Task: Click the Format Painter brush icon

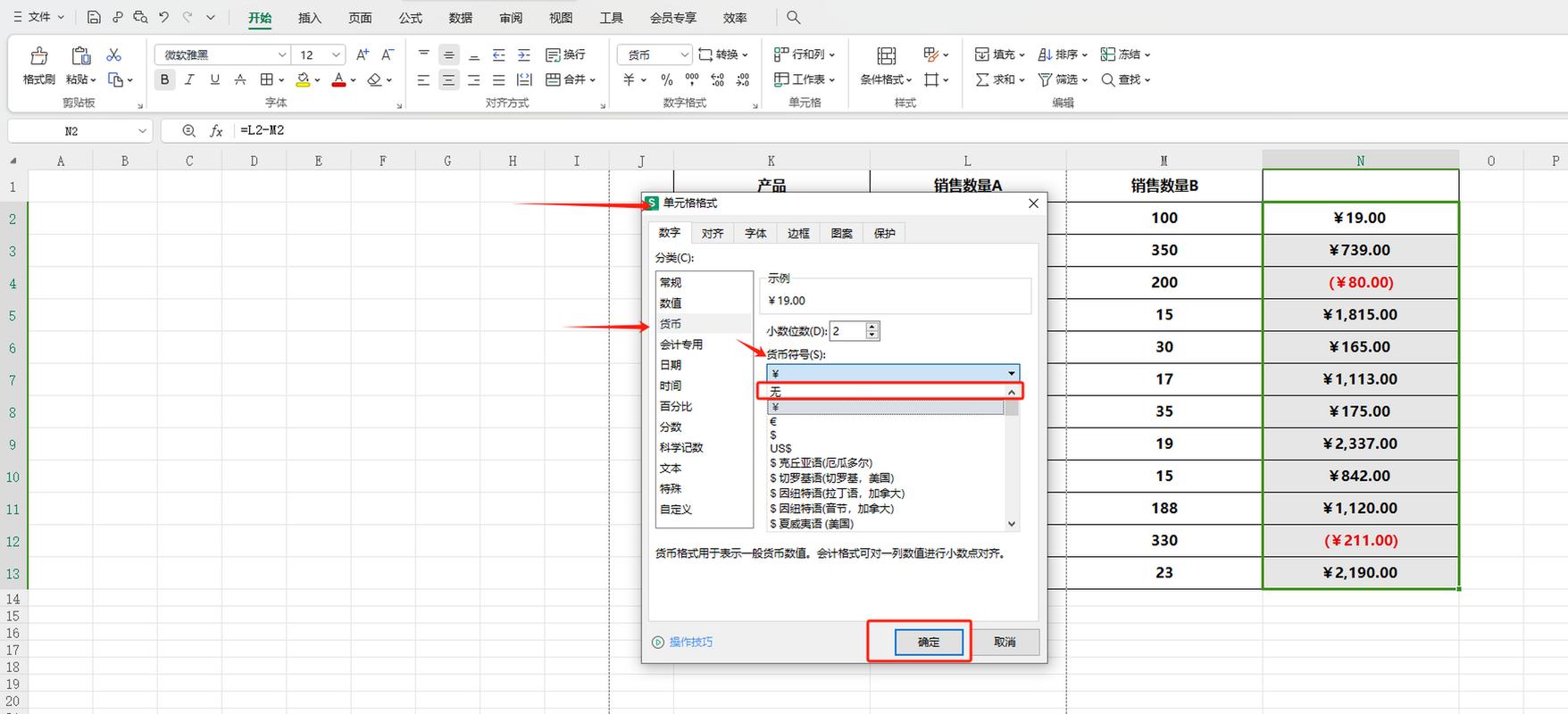Action: coord(39,56)
